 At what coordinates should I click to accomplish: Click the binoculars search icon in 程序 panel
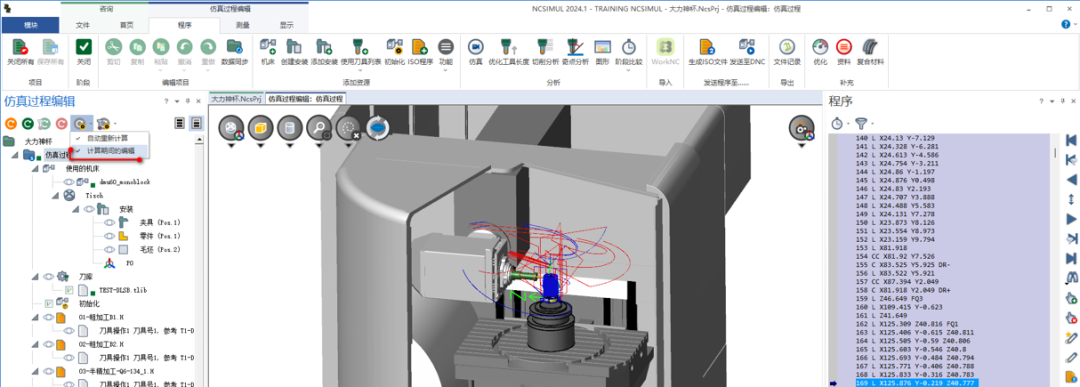pyautogui.click(x=1071, y=278)
